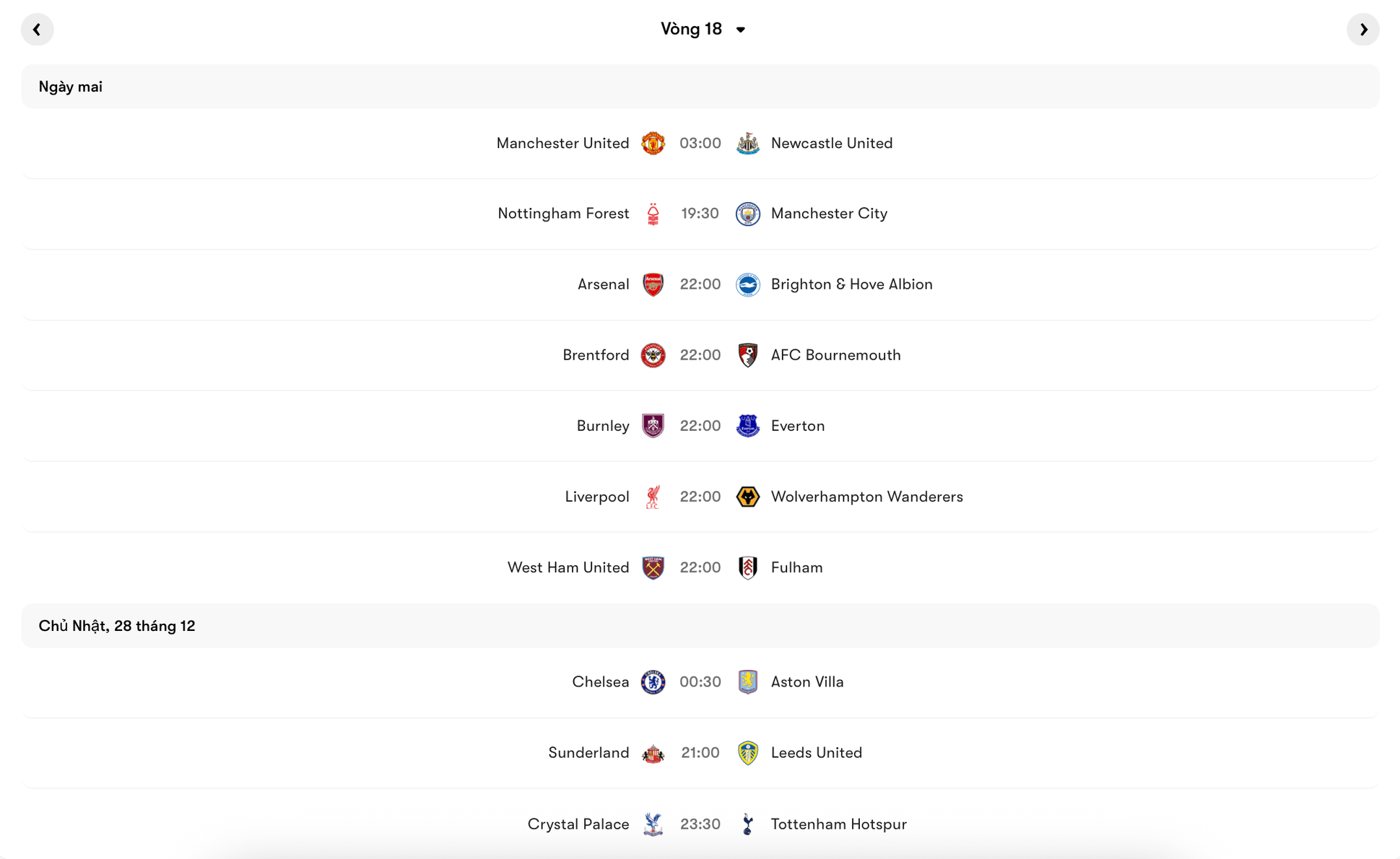Screen dimensions: 1400x859
Task: Select the Tottenham Hotspur logo
Action: pyautogui.click(x=748, y=824)
